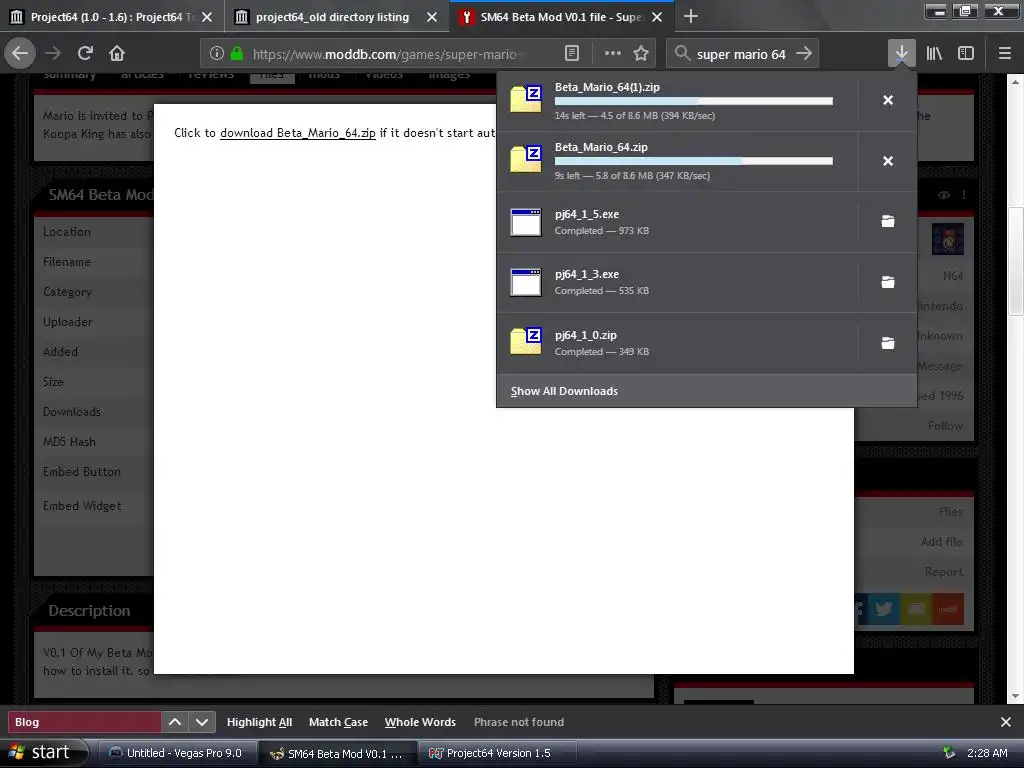Click the system tray notification icon

pos(949,753)
